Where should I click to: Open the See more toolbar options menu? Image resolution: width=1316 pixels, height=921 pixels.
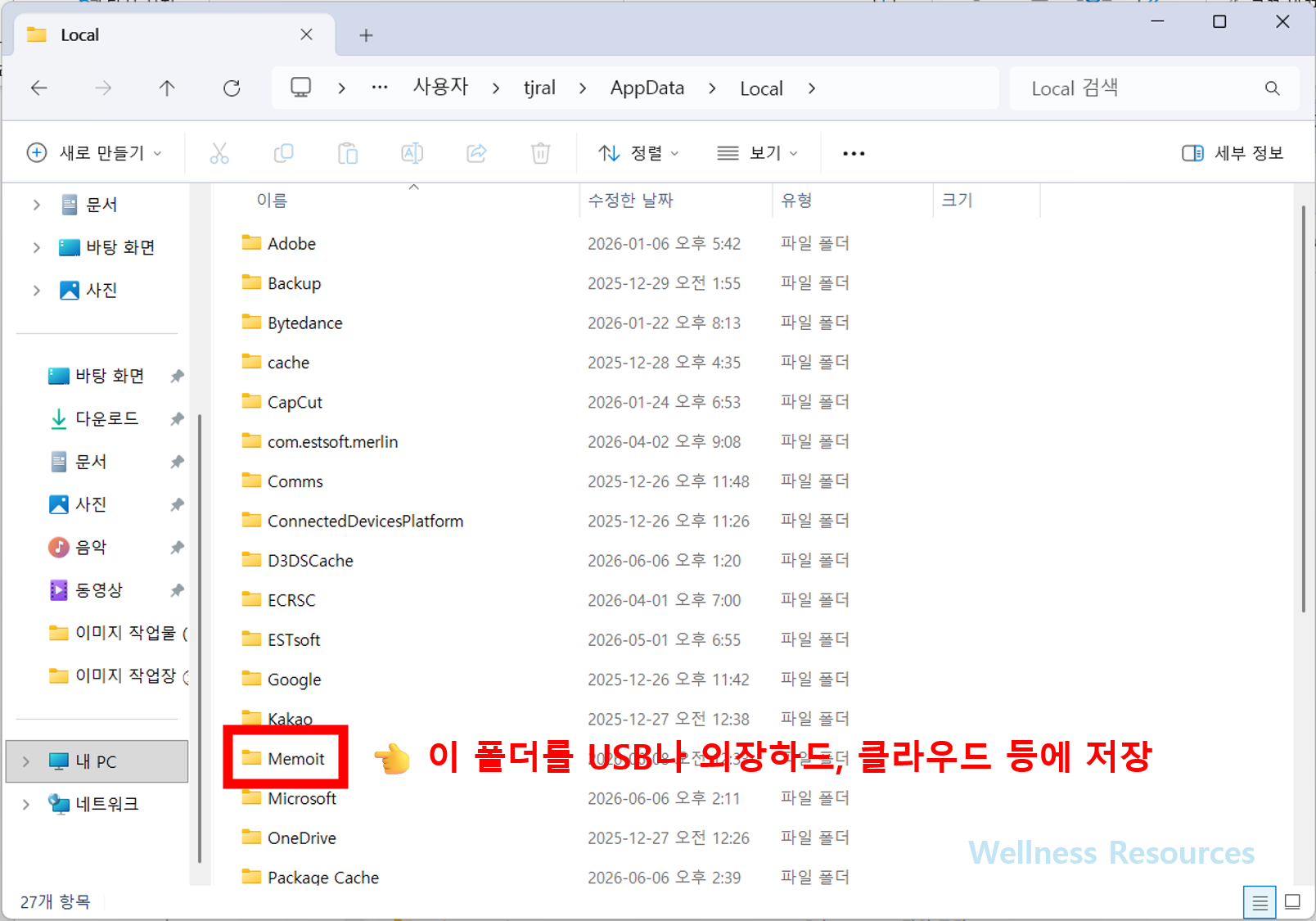854,153
